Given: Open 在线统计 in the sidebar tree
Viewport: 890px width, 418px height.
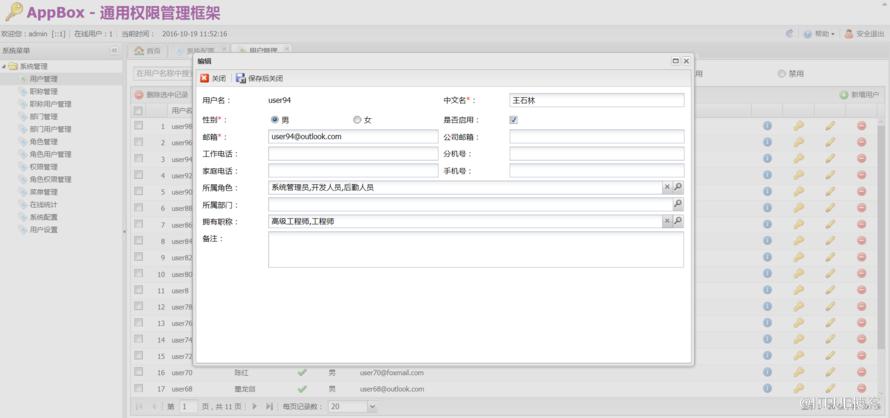Looking at the screenshot, I should pos(44,204).
